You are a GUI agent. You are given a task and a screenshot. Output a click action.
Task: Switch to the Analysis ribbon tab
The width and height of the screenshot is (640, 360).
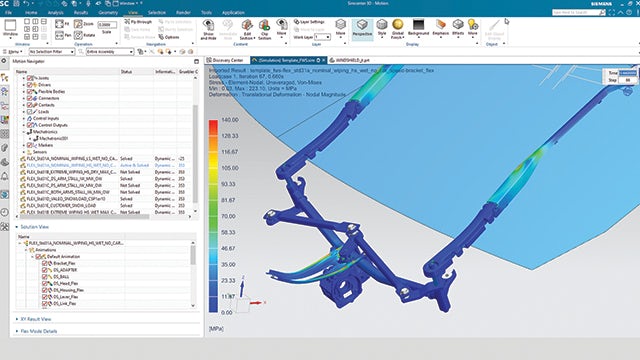[55, 13]
